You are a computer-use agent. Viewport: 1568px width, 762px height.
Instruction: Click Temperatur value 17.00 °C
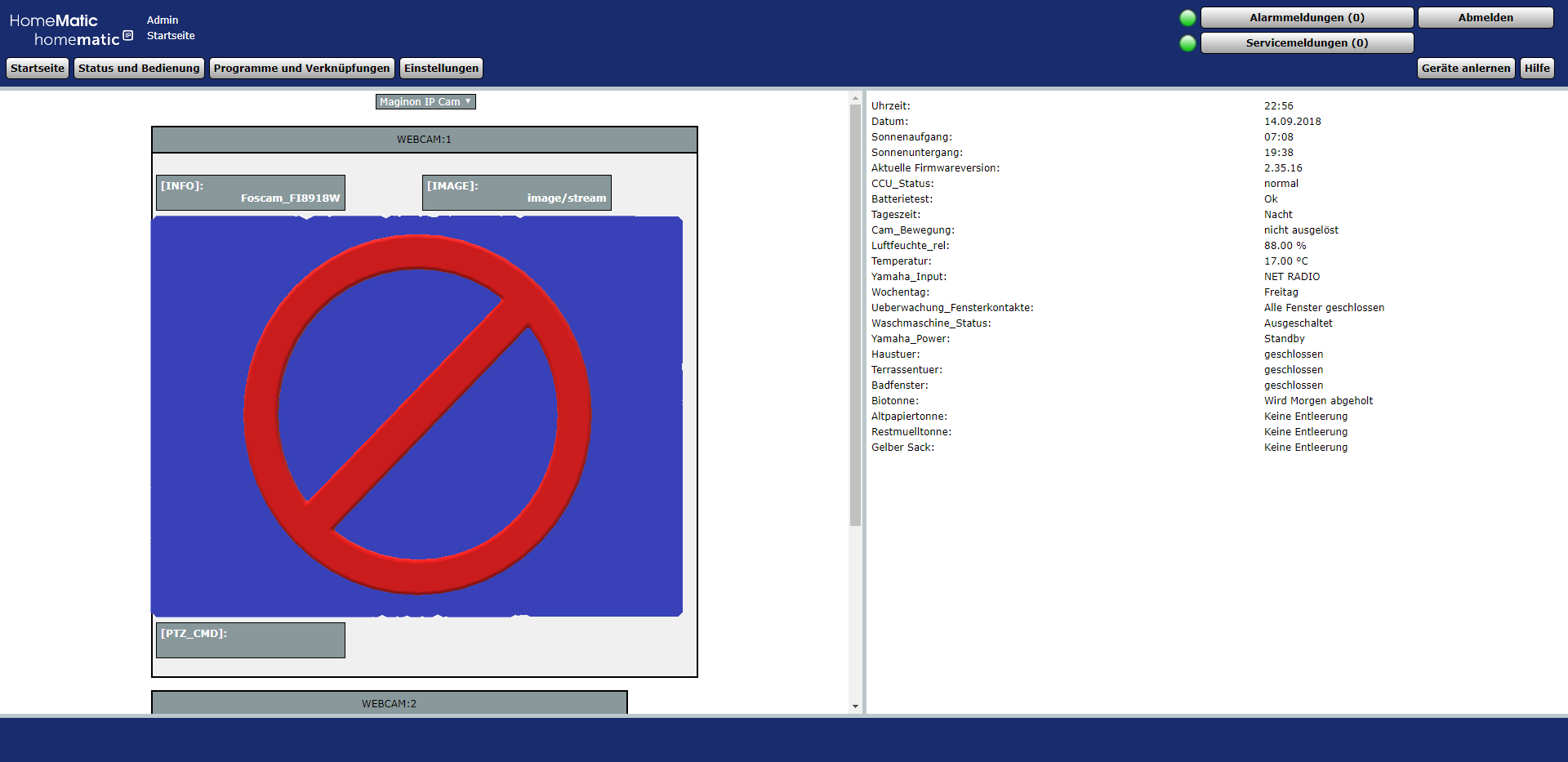coord(1286,261)
